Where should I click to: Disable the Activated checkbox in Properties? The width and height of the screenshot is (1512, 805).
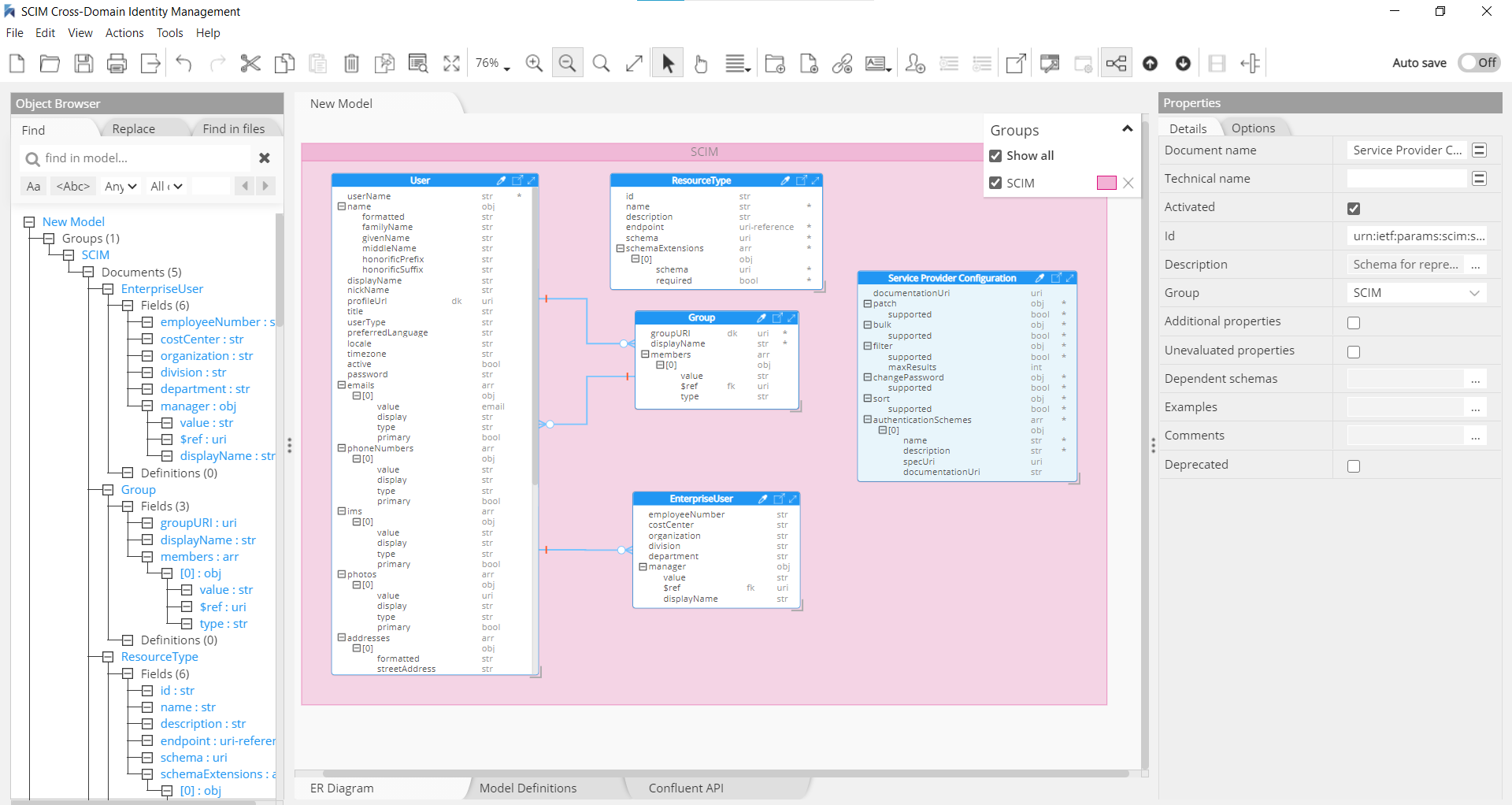[x=1354, y=208]
